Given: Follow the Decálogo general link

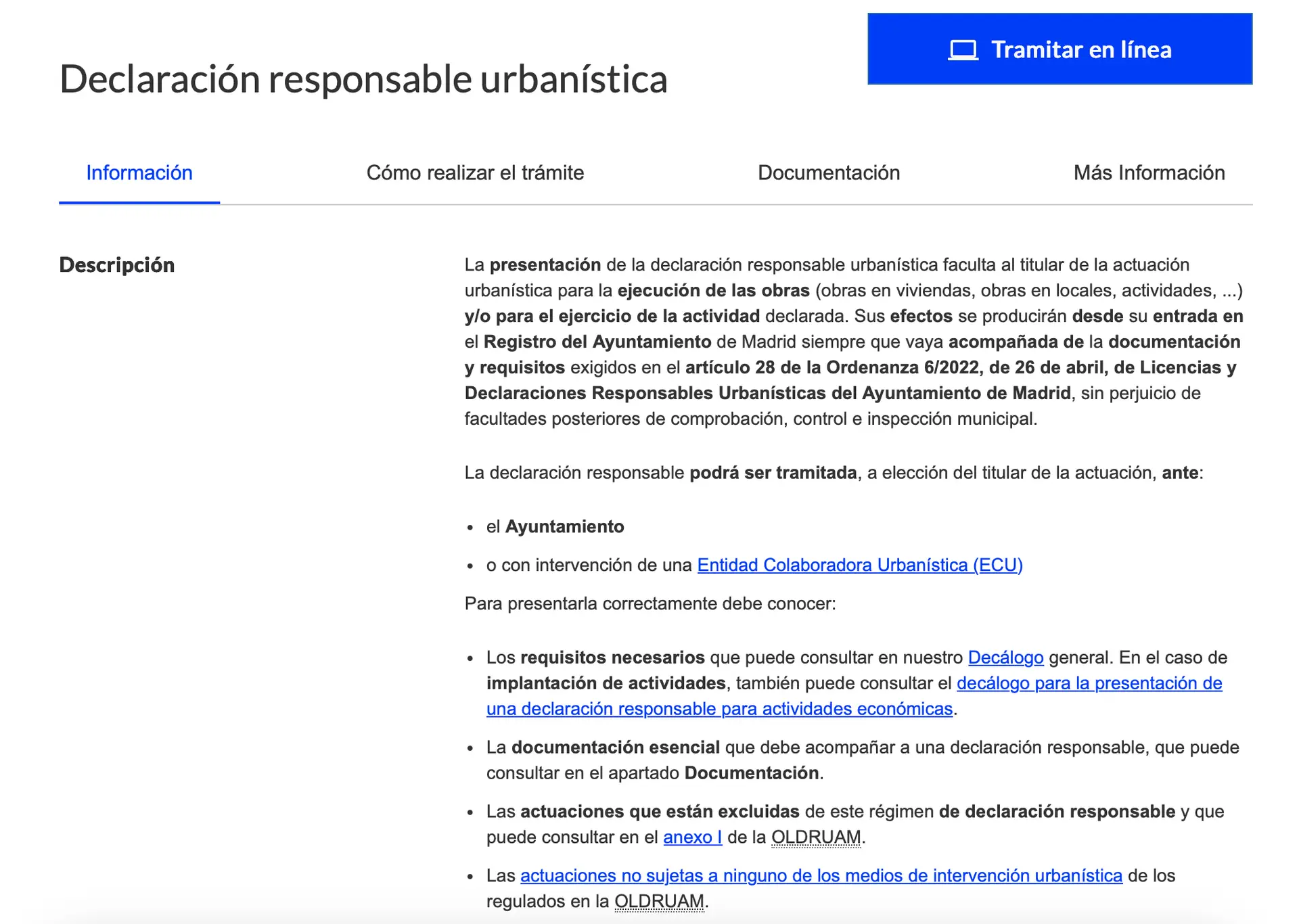Looking at the screenshot, I should pos(1005,658).
